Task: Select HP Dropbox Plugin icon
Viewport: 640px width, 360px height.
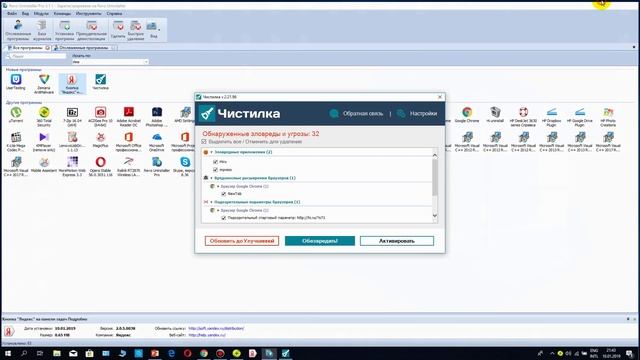Action: 551,116
